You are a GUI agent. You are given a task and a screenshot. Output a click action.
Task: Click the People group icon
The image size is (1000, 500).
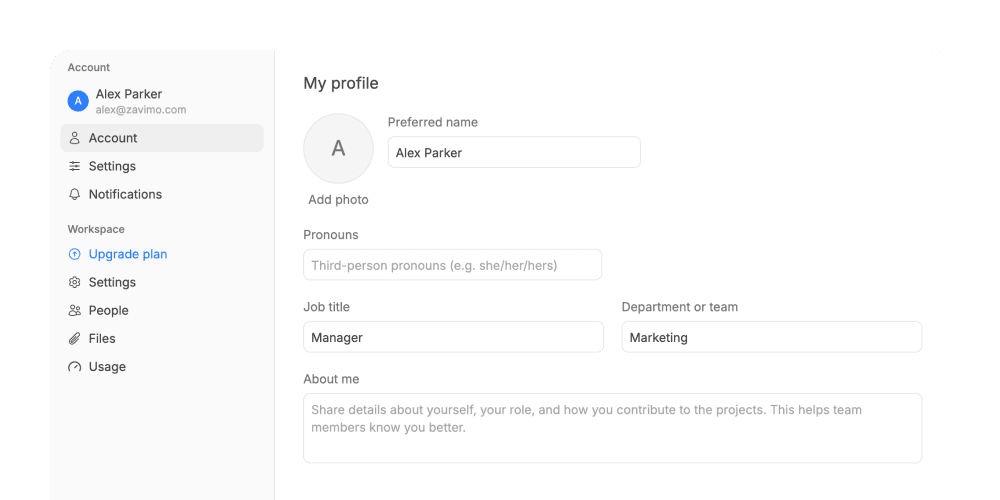[75, 310]
